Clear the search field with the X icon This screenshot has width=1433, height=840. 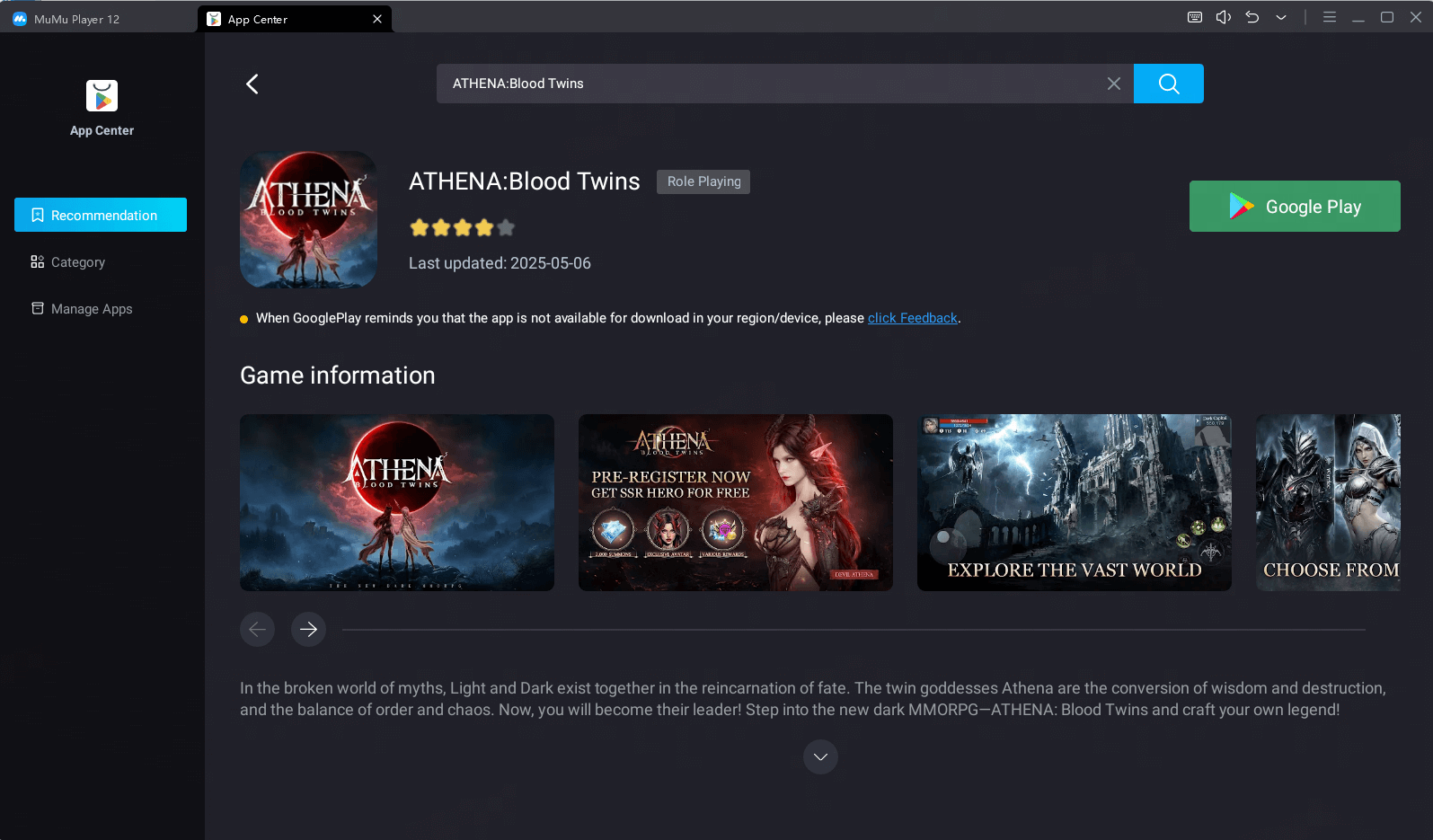coord(1113,84)
